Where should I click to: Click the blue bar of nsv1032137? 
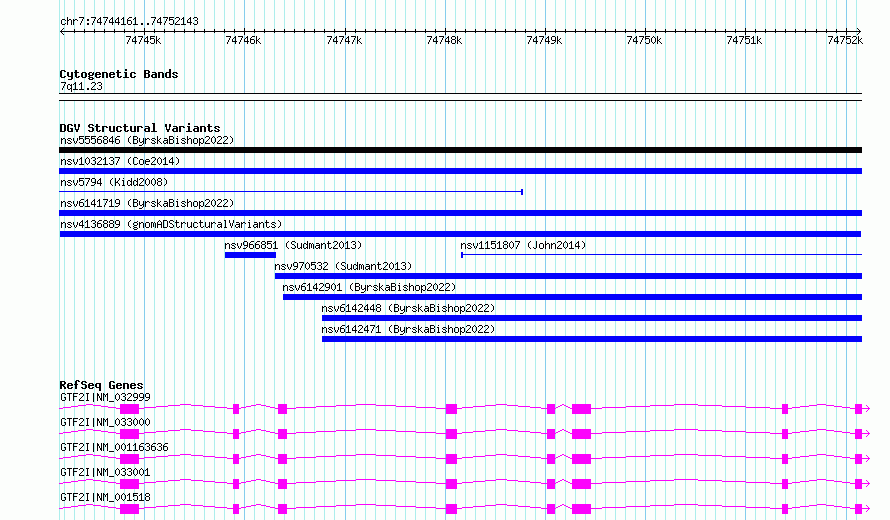click(460, 171)
